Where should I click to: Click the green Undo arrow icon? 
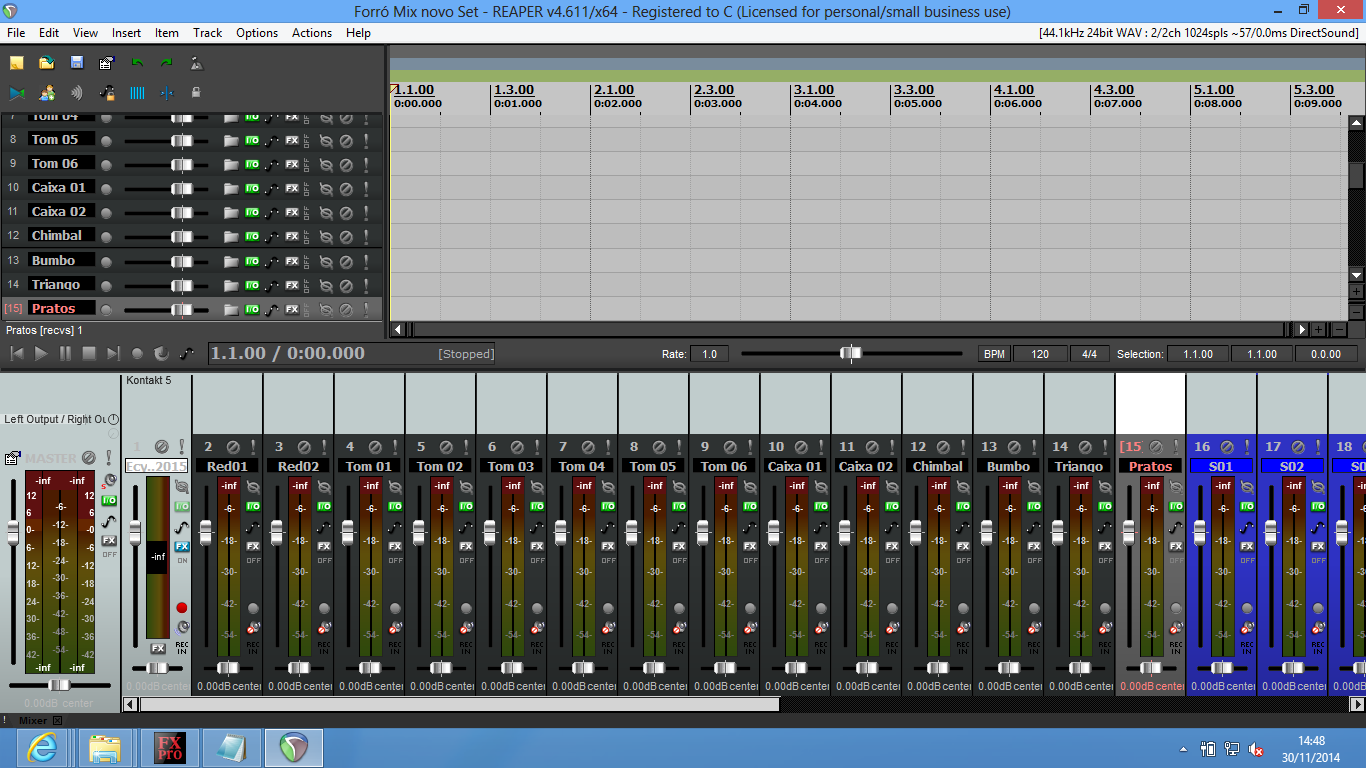coord(136,63)
